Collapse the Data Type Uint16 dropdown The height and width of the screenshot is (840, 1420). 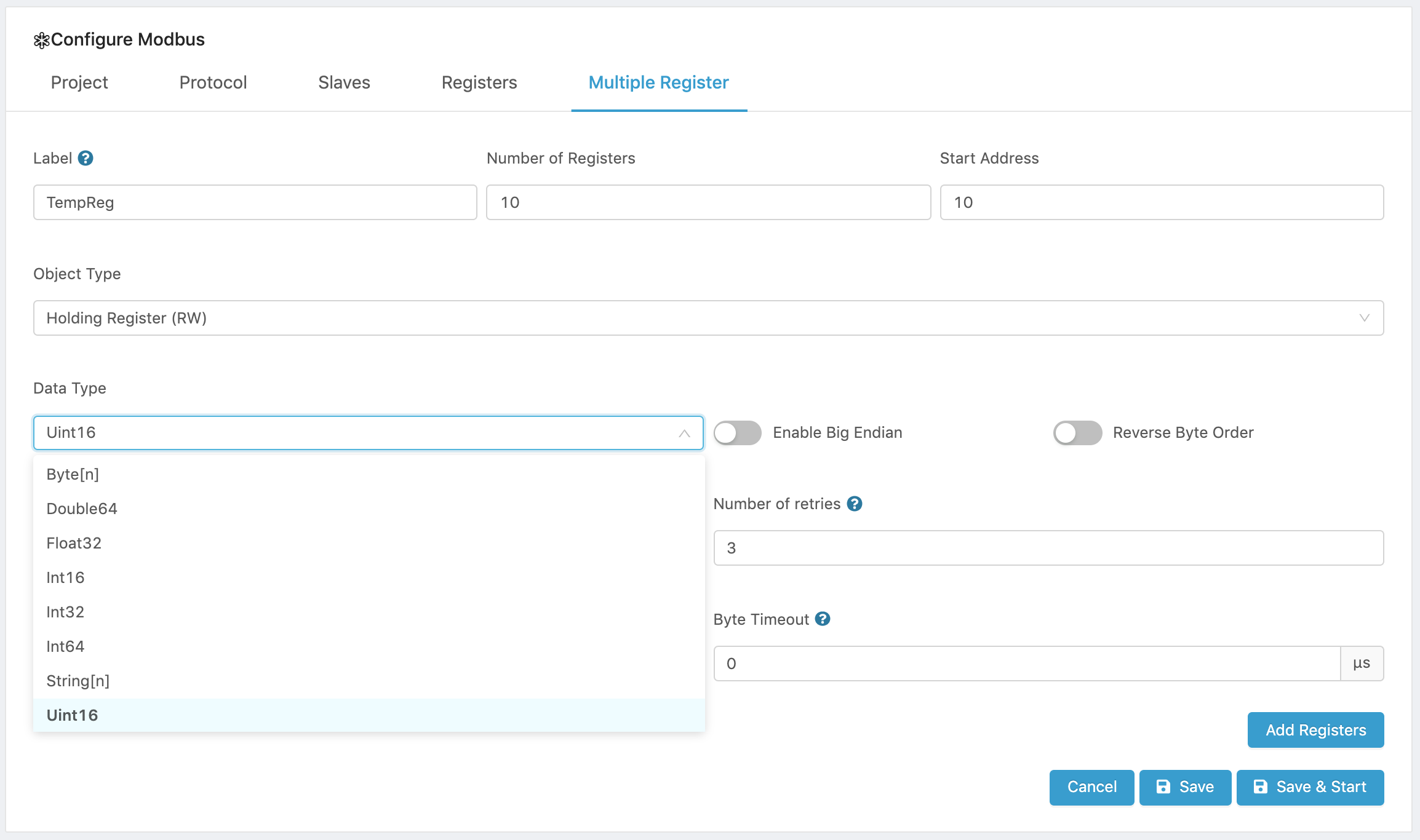[369, 432]
